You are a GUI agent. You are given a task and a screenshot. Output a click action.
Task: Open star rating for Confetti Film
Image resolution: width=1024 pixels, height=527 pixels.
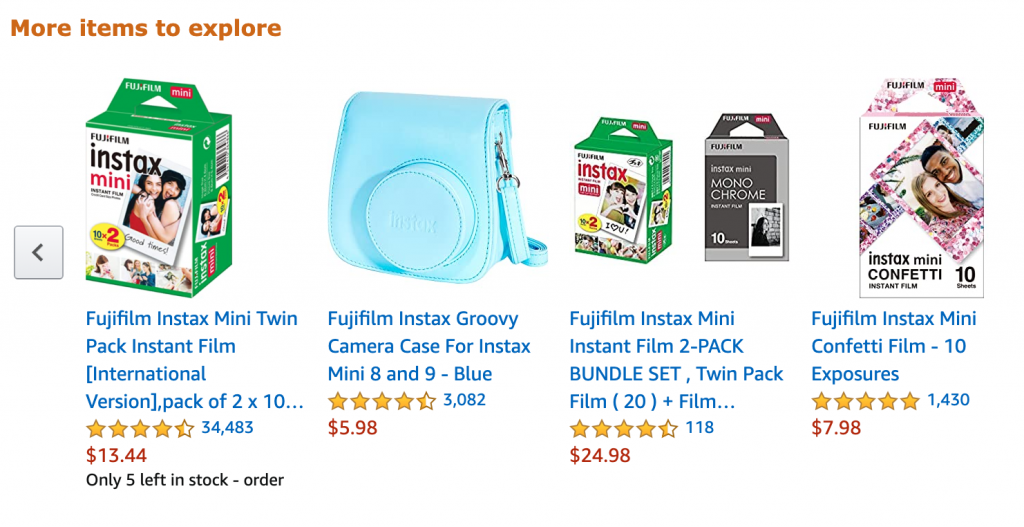[865, 401]
